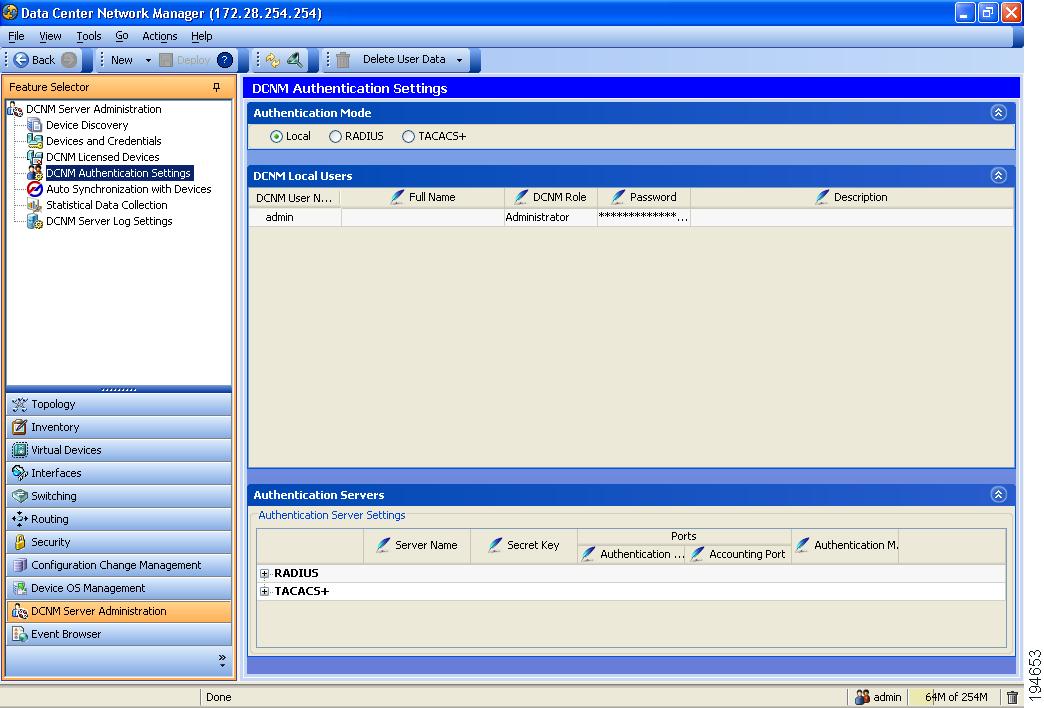Open the Topology feature icon
The image size is (1044, 708).
coord(20,404)
